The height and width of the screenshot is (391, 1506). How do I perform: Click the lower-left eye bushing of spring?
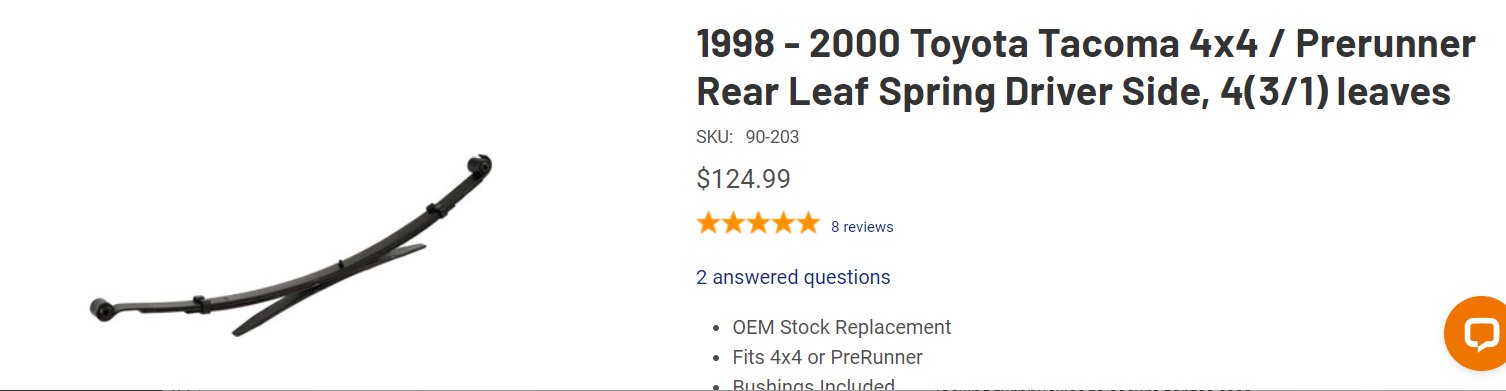pyautogui.click(x=101, y=308)
